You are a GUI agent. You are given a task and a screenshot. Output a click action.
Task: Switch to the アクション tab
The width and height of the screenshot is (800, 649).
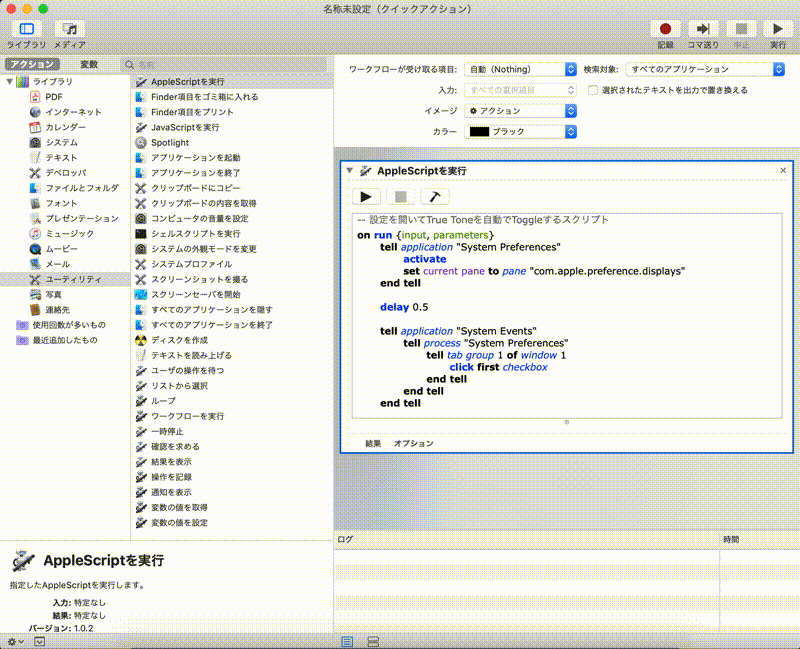32,64
